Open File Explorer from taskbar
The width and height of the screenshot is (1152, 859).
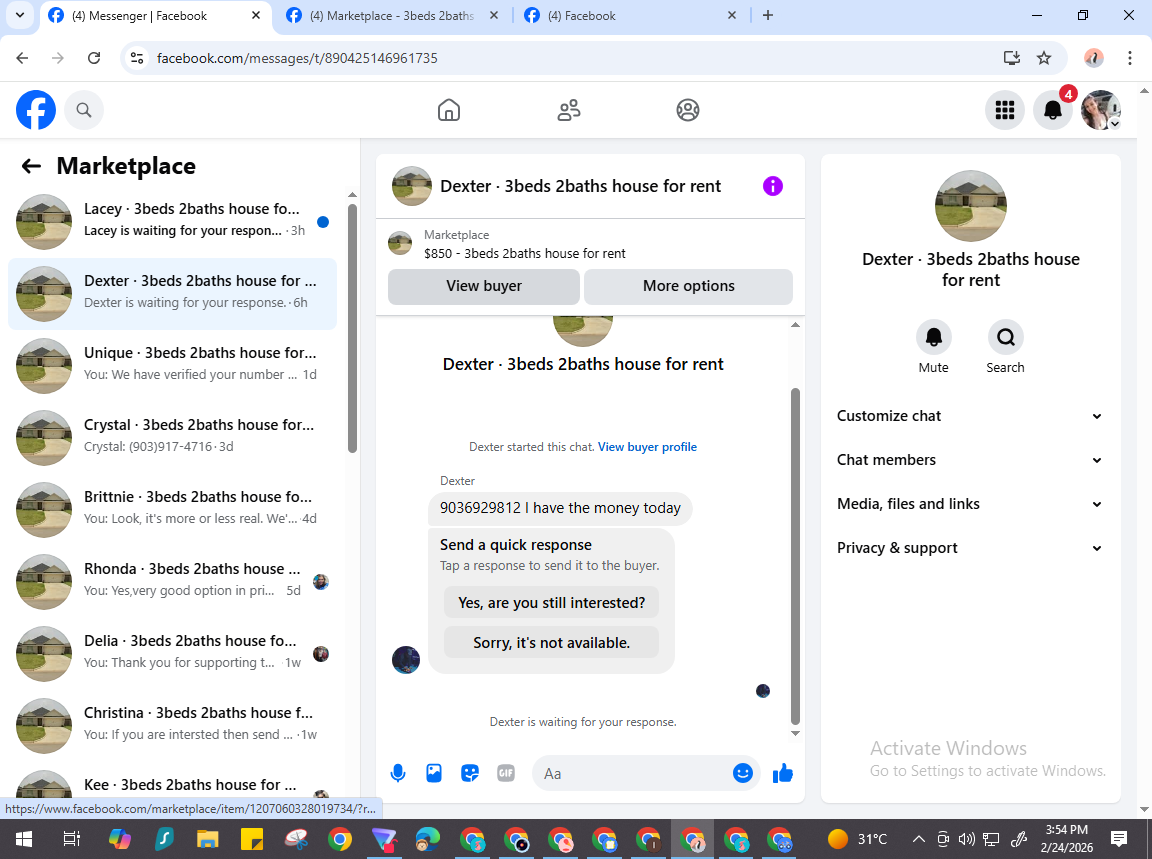(x=207, y=838)
